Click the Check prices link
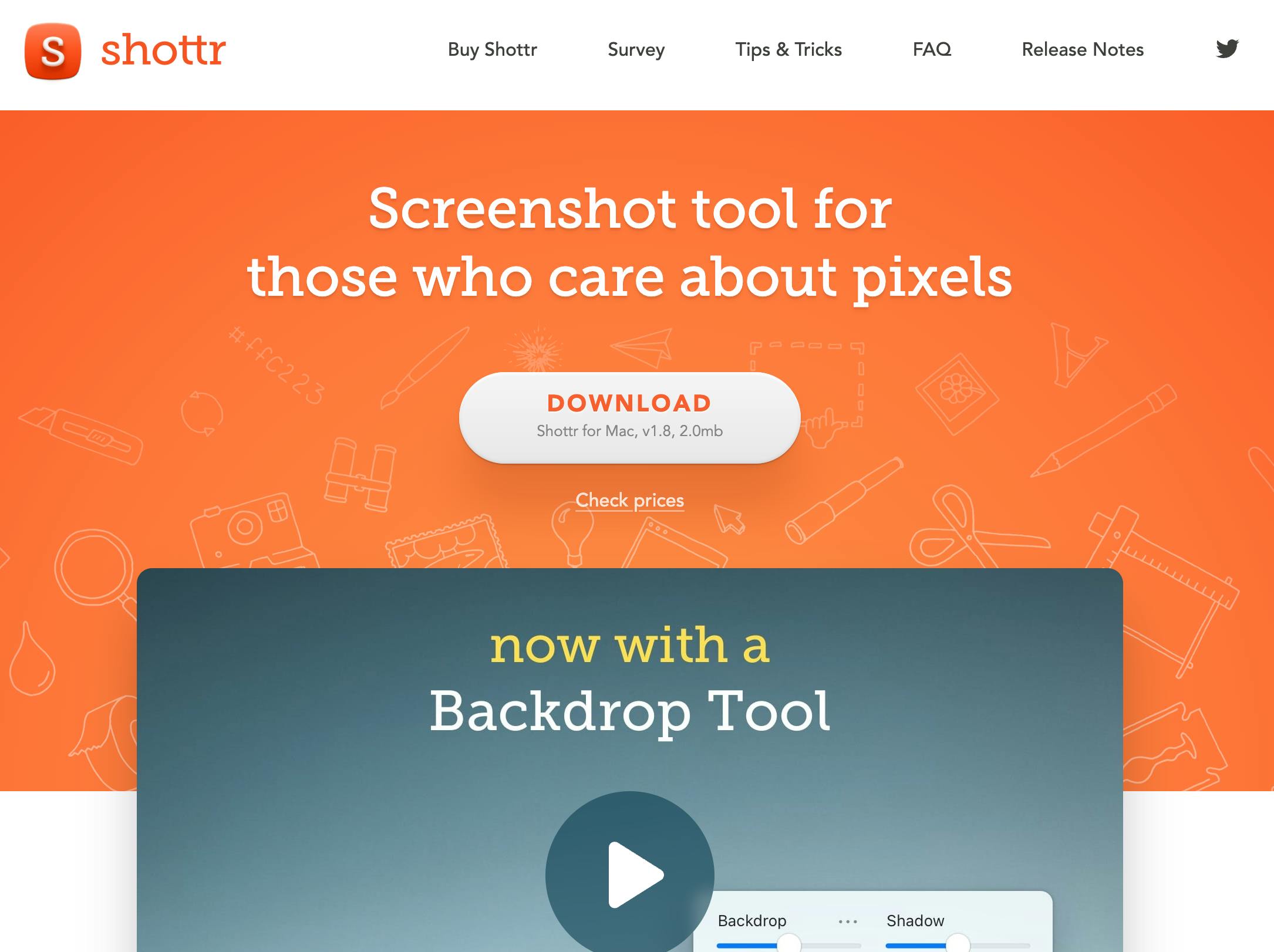The image size is (1274, 952). (x=629, y=500)
